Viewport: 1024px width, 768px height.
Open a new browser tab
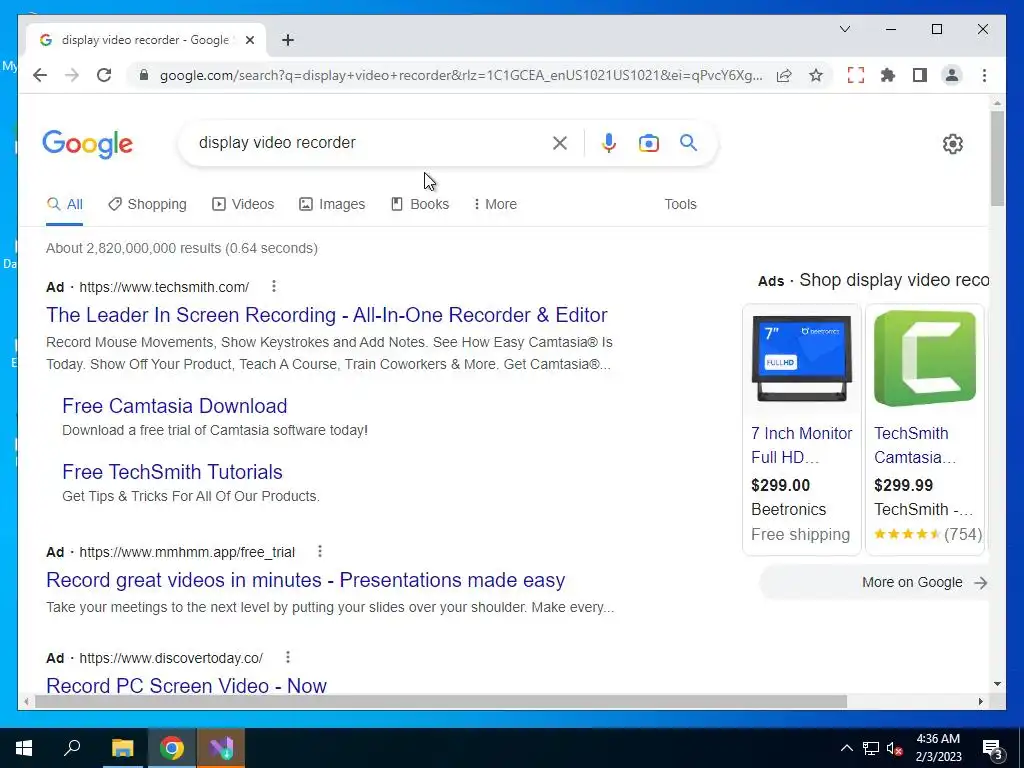tap(287, 40)
